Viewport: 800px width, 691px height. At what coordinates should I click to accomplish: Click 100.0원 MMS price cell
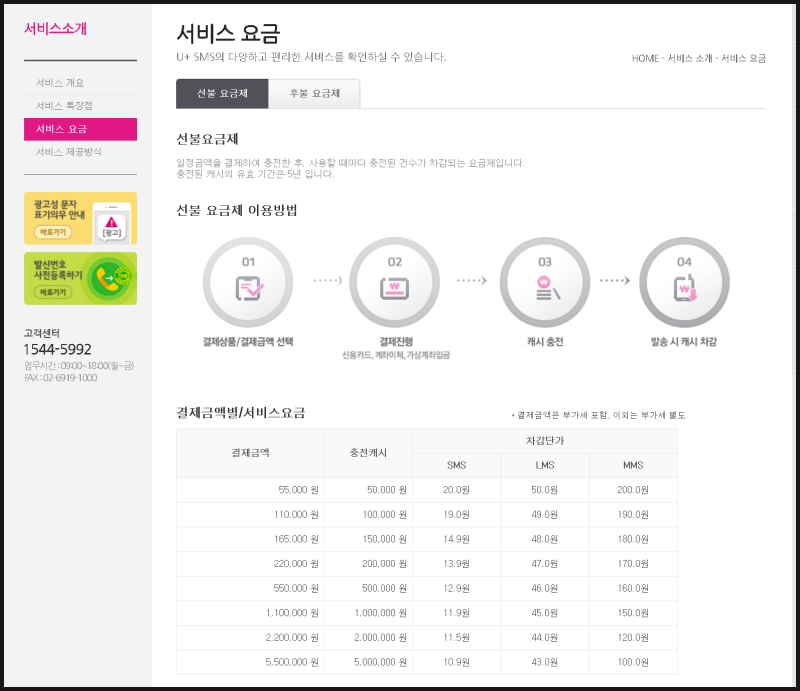(x=633, y=662)
